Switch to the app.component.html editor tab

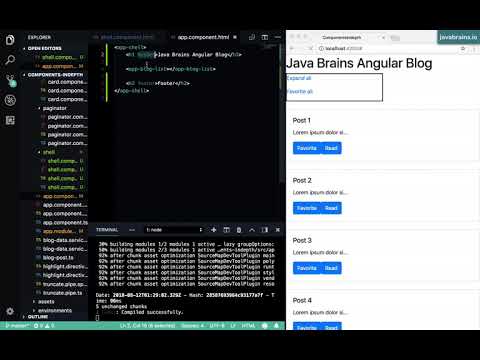pyautogui.click(x=203, y=37)
